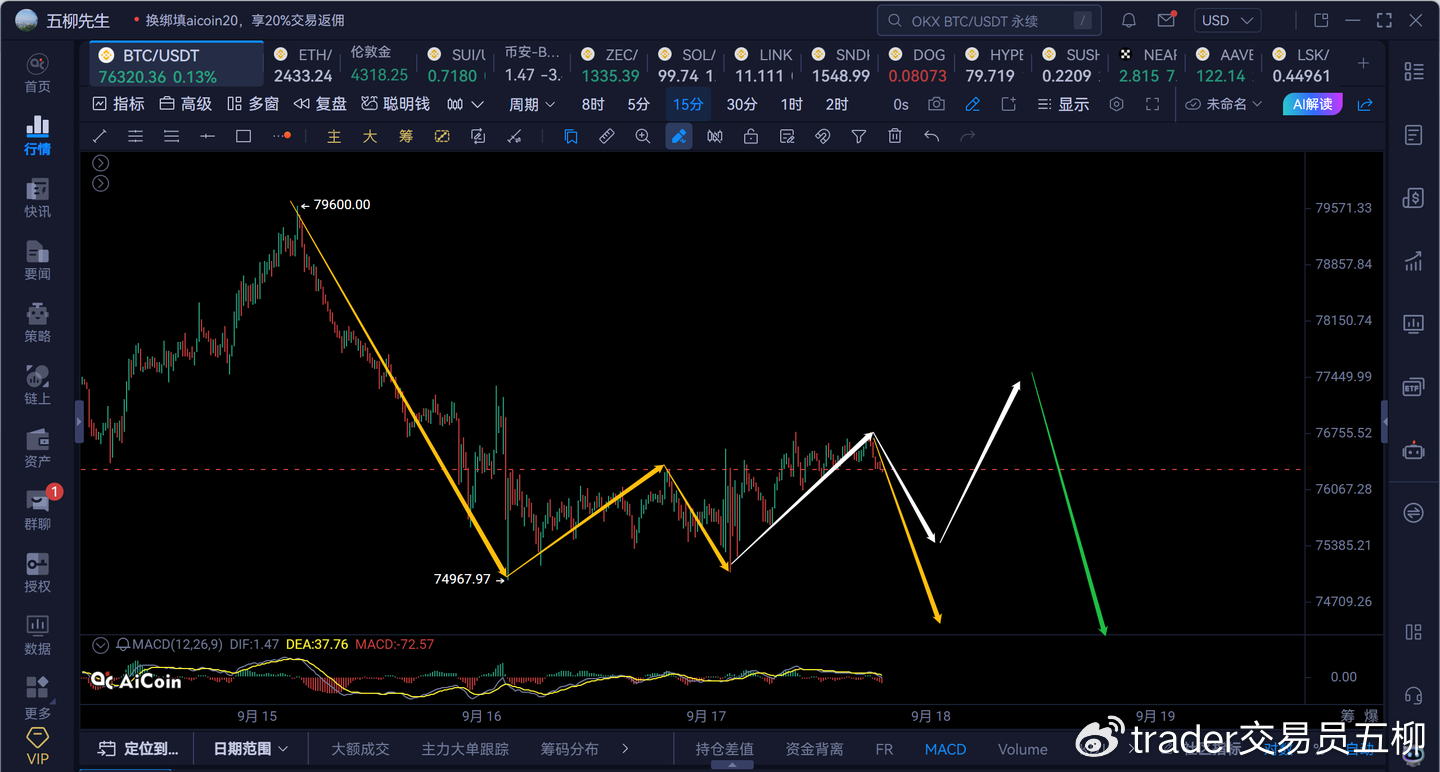1440x772 pixels.
Task: Open the 周期 period dropdown
Action: tap(532, 104)
